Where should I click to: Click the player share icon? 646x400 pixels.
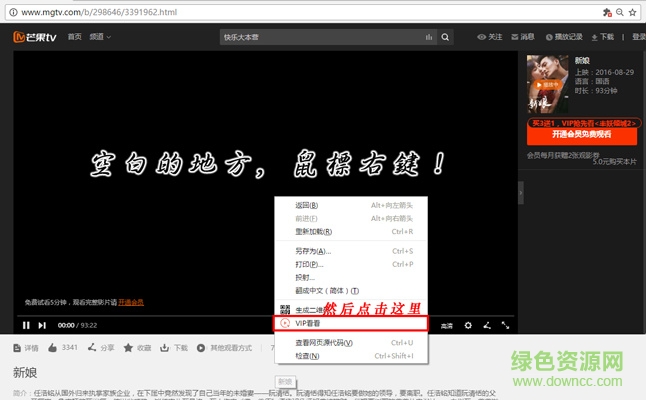tap(487, 325)
